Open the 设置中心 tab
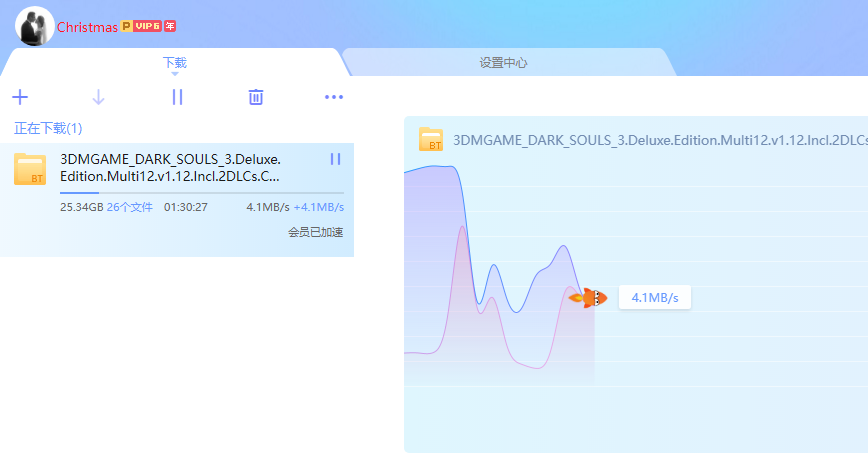The width and height of the screenshot is (868, 464). tap(503, 63)
